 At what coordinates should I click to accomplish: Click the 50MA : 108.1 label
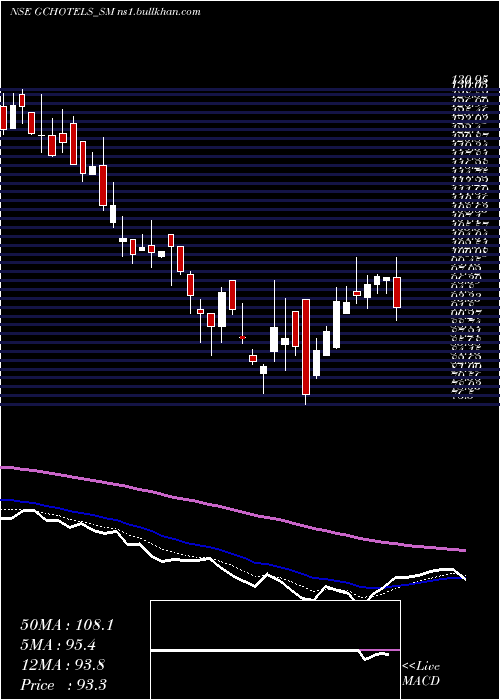point(67,625)
